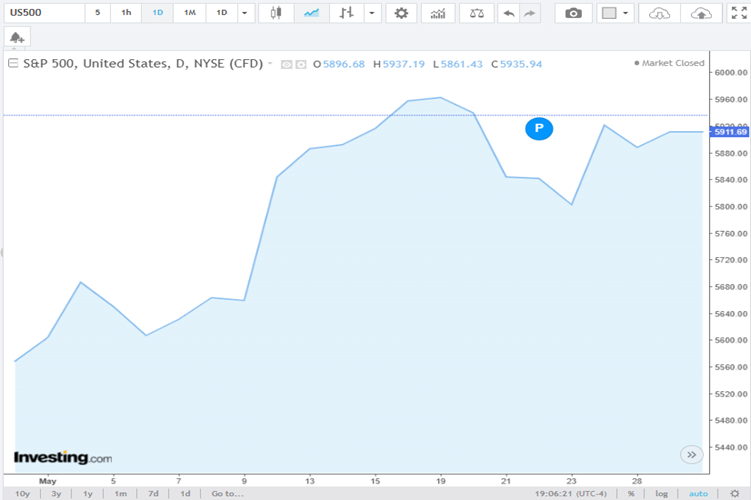Click the open value 5896.68

(x=343, y=64)
